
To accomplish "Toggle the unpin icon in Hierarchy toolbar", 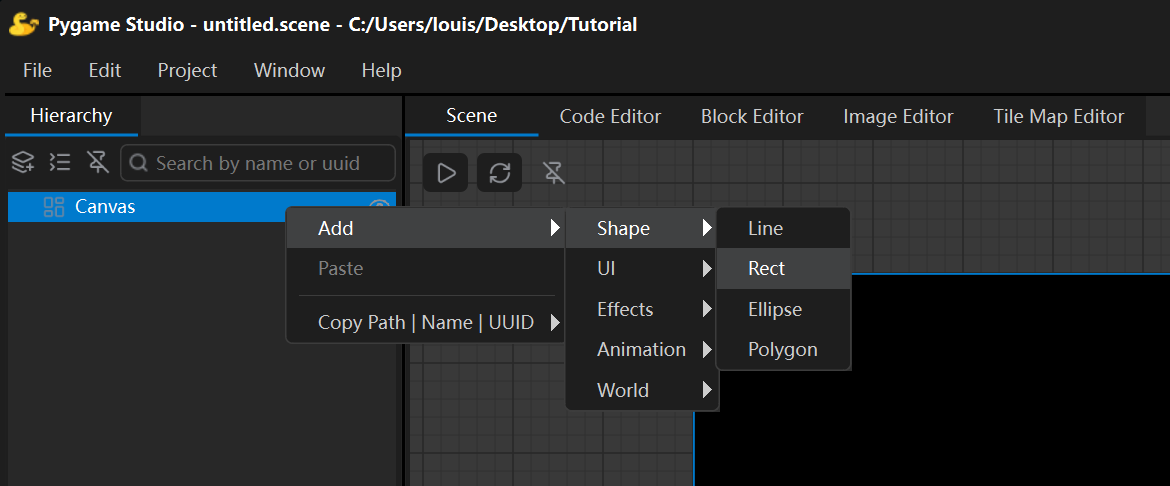I will pyautogui.click(x=98, y=162).
